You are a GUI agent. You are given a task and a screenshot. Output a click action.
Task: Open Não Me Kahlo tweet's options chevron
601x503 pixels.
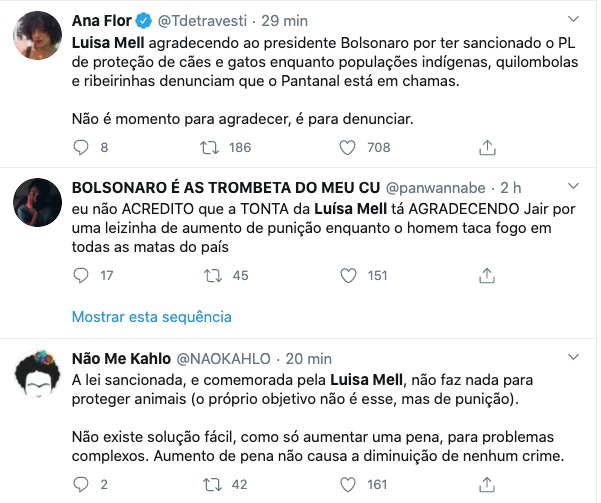[x=573, y=358]
